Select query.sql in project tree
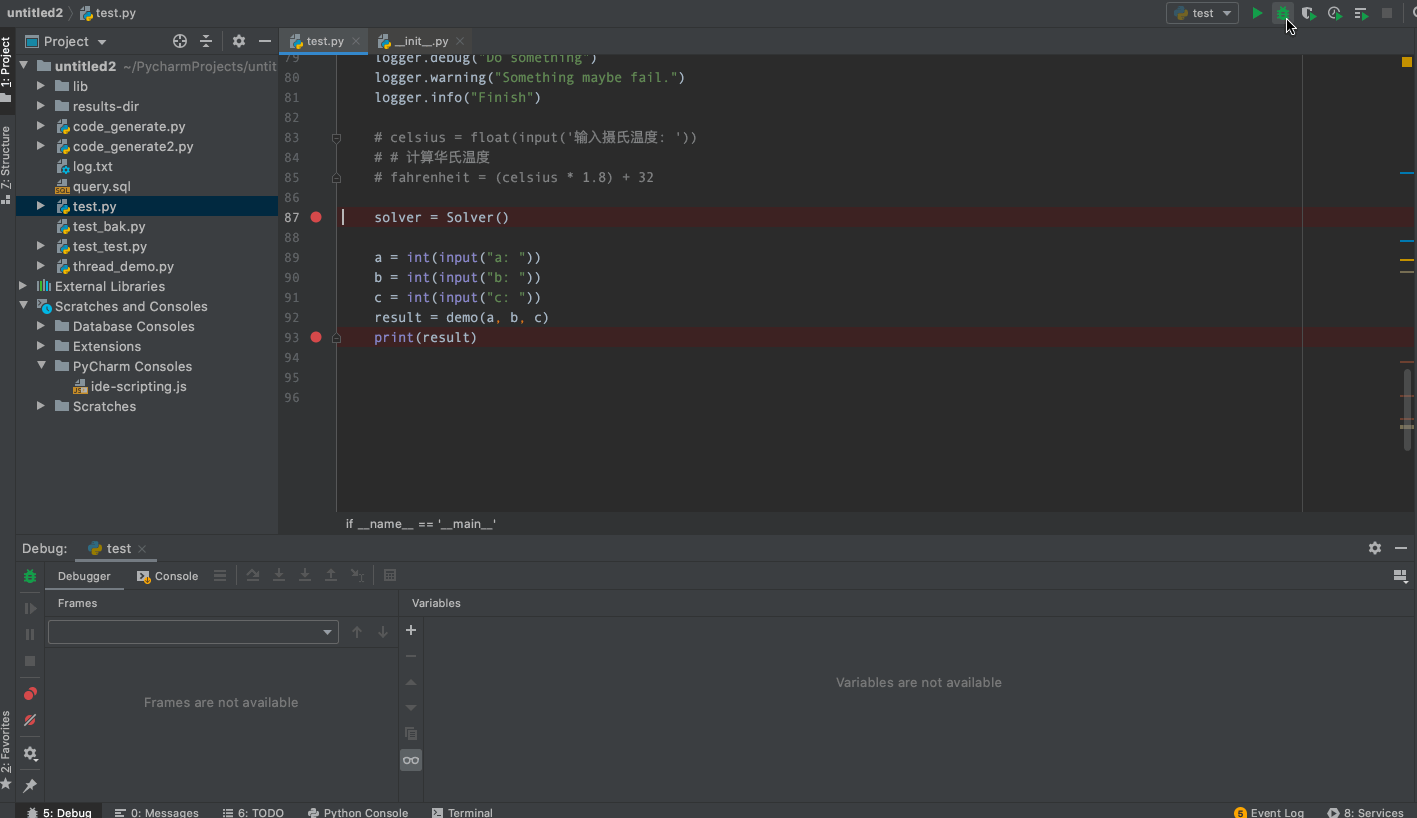Viewport: 1417px width, 818px height. tap(101, 186)
